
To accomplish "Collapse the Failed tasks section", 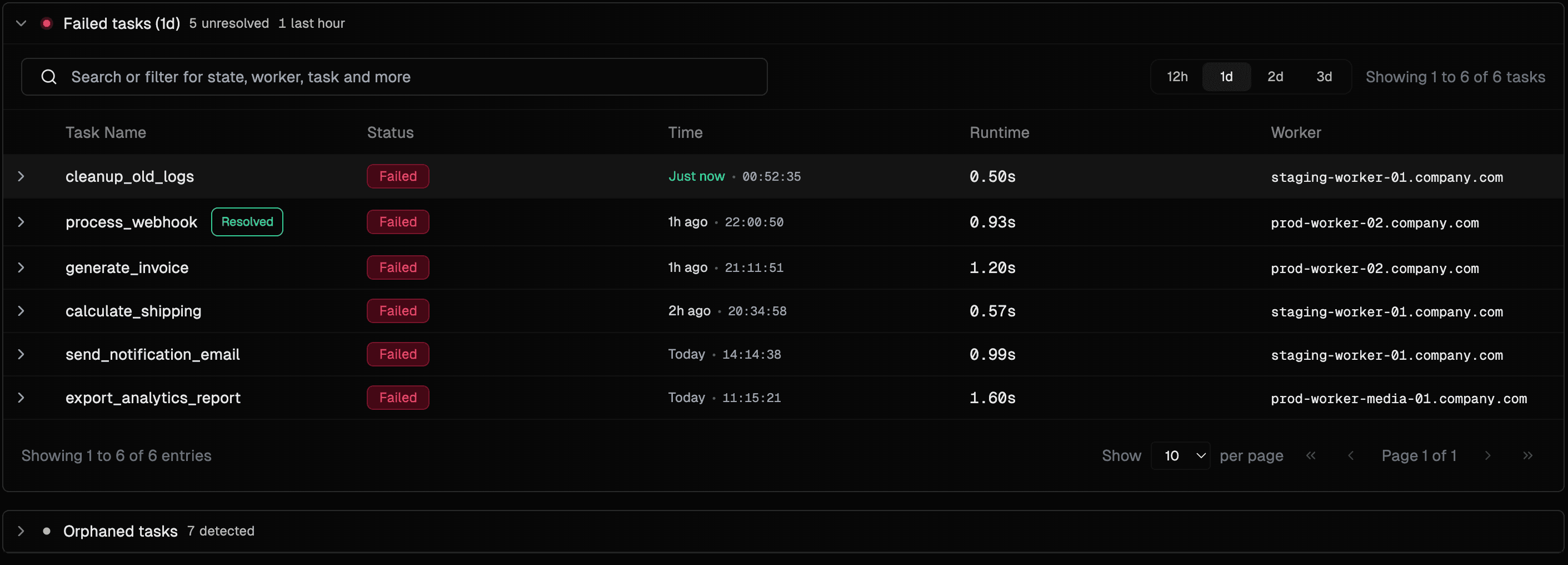I will pyautogui.click(x=21, y=23).
